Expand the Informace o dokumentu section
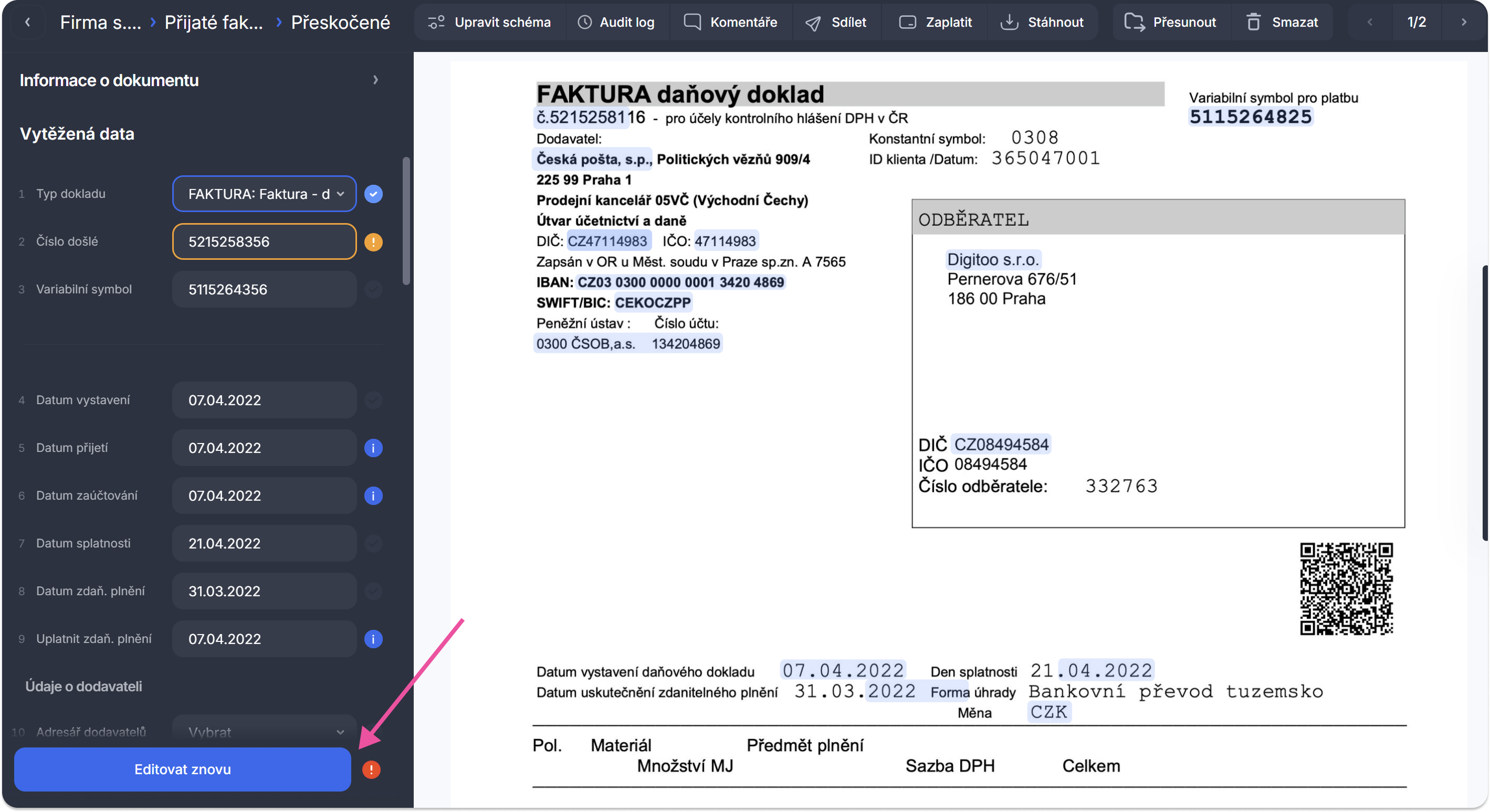This screenshot has height=812, width=1490. pos(375,80)
